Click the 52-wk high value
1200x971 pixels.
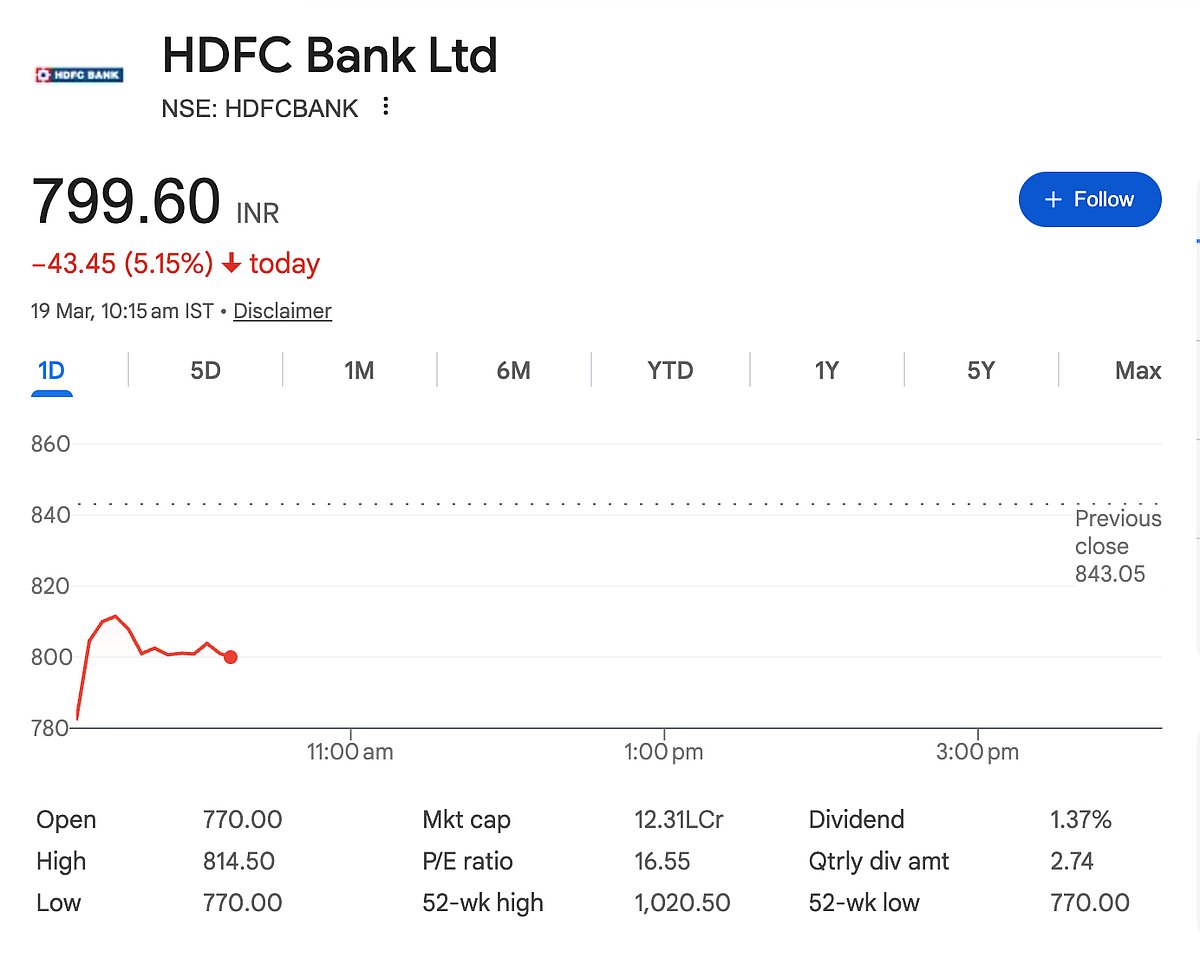point(682,903)
